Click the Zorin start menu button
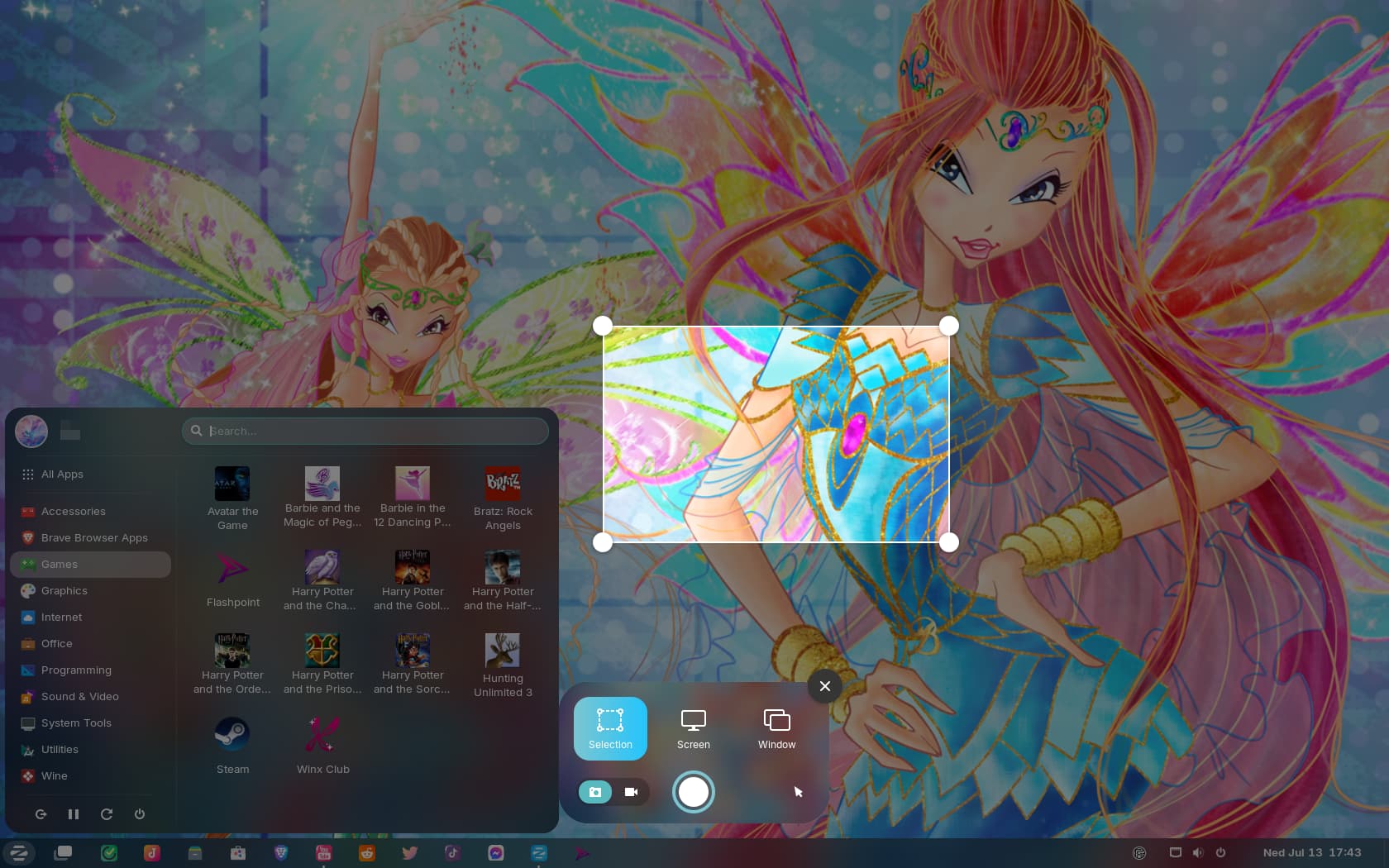The width and height of the screenshot is (1389, 868). [18, 853]
